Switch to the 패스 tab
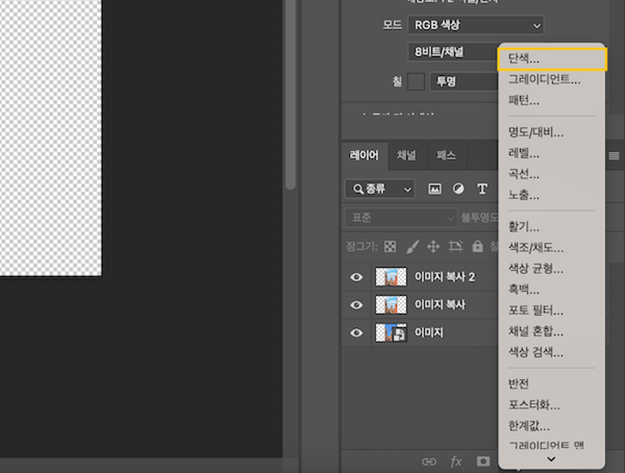The height and width of the screenshot is (473, 625). 446,155
